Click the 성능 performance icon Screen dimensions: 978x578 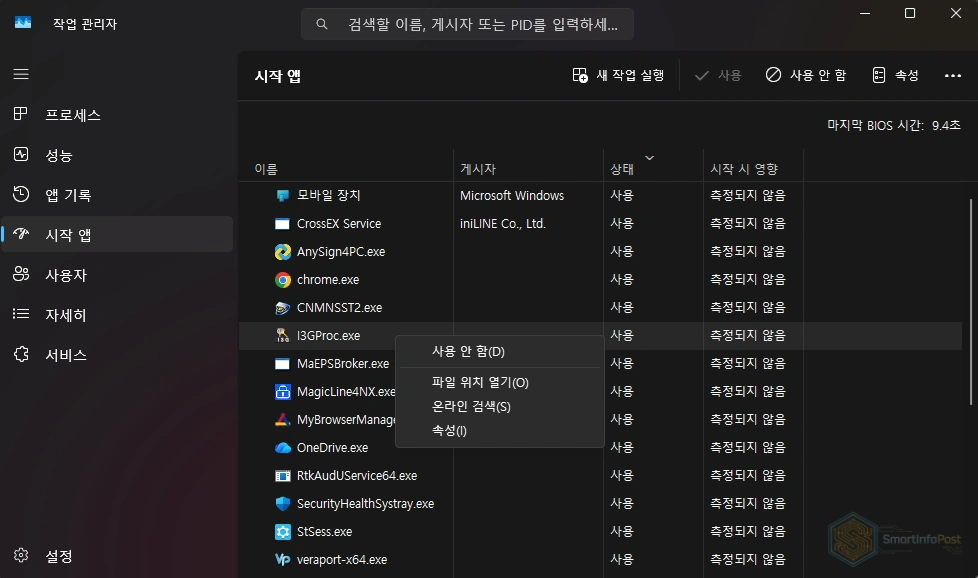[21, 154]
